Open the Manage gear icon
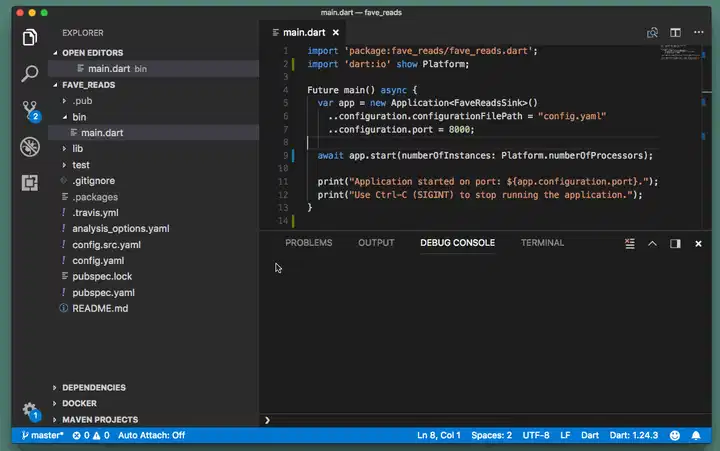Viewport: 720px width, 451px height. coord(31,411)
